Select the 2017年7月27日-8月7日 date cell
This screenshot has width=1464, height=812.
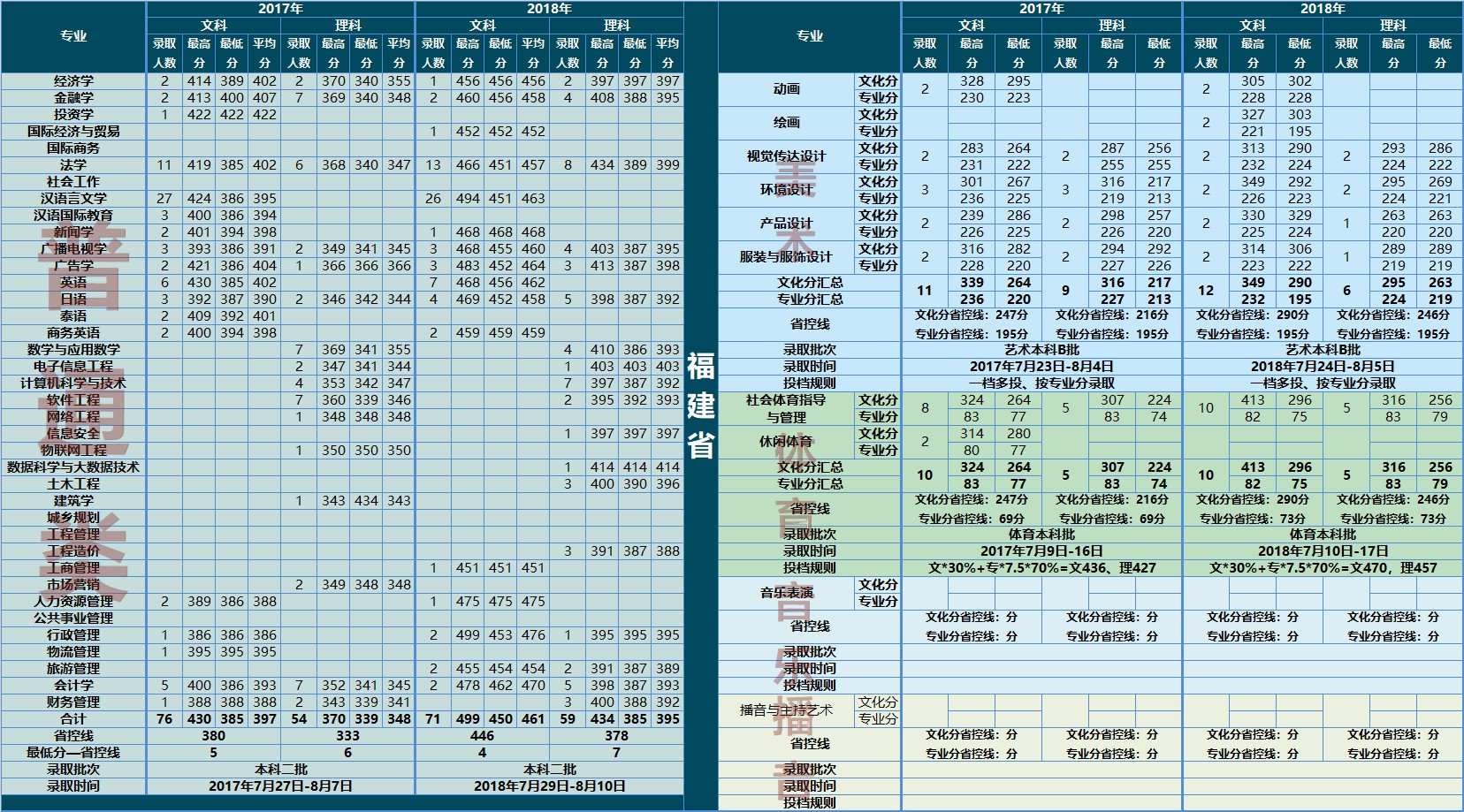280,786
